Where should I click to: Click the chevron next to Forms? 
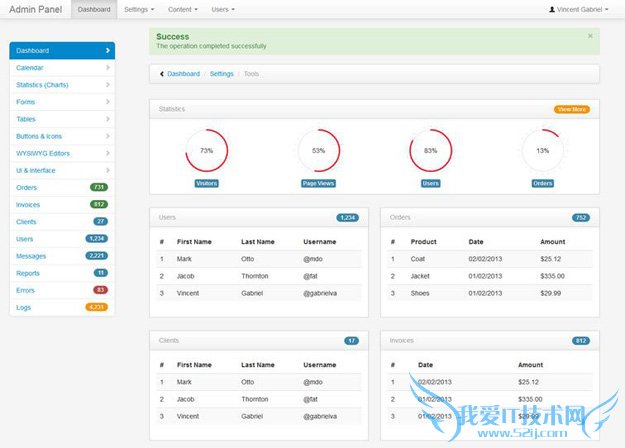click(x=108, y=102)
